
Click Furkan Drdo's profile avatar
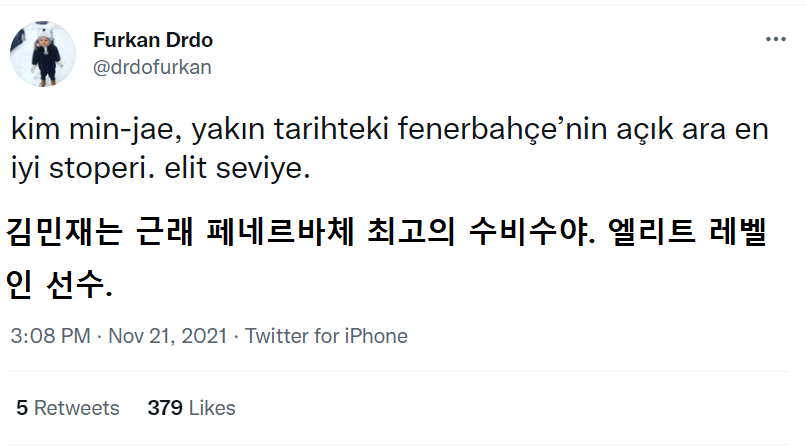[43, 54]
